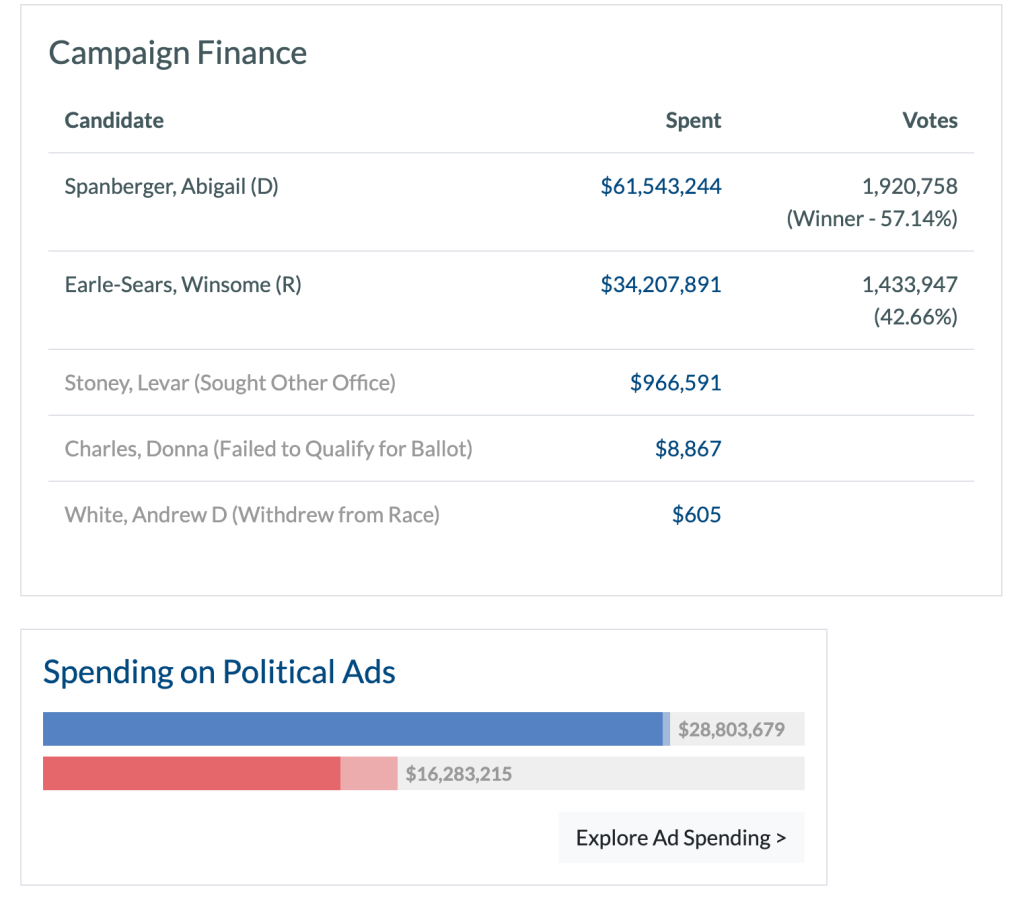Select the Spanberger, Abigail (D) name

click(171, 186)
